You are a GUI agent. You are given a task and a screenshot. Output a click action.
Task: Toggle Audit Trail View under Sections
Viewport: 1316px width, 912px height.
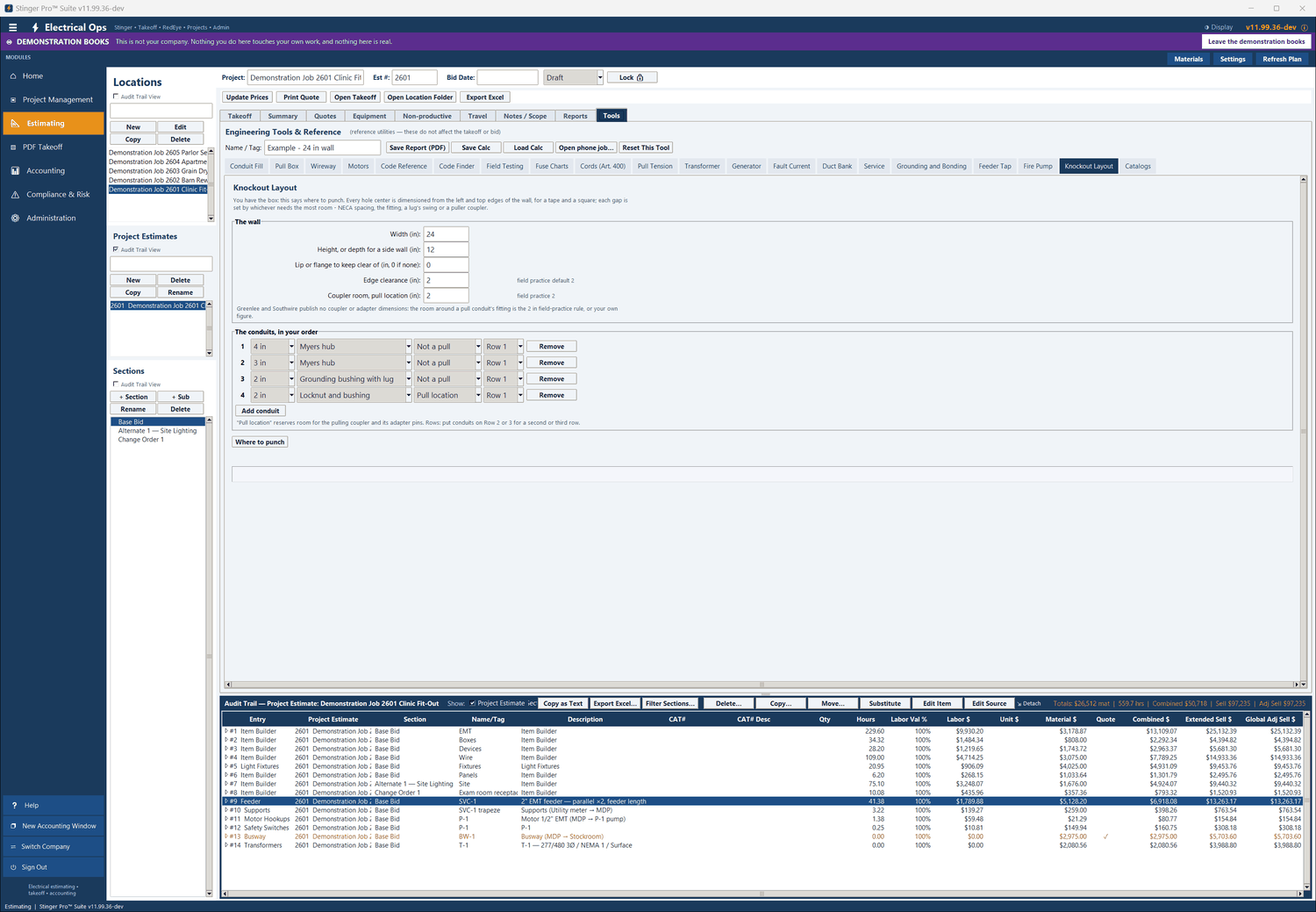(x=116, y=384)
